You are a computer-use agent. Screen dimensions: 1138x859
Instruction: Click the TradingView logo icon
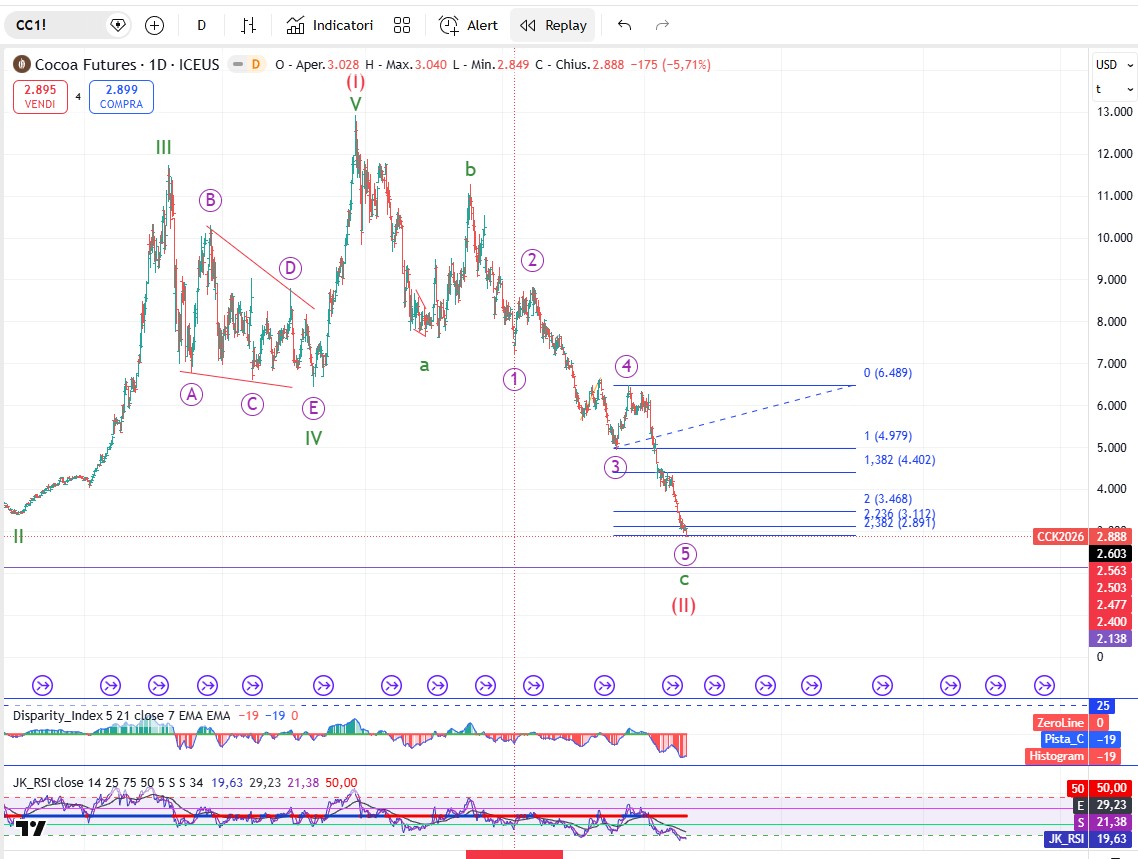30,827
